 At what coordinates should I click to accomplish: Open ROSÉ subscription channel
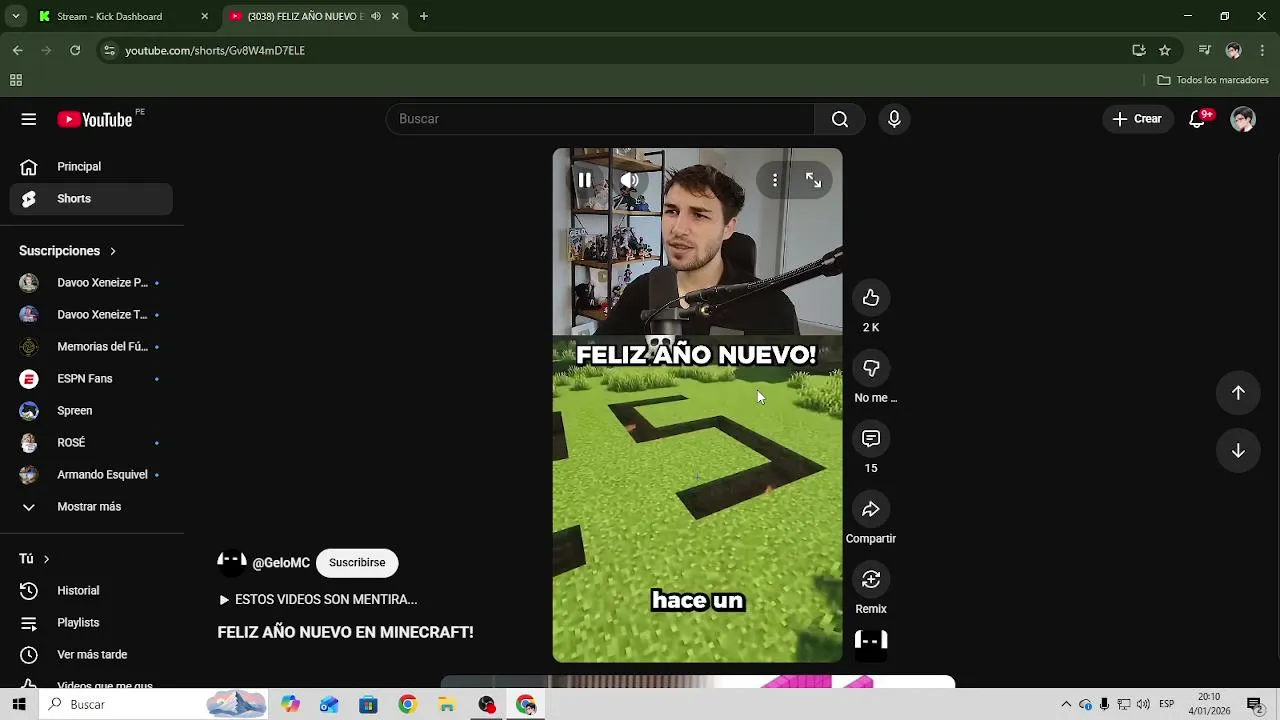point(91,443)
